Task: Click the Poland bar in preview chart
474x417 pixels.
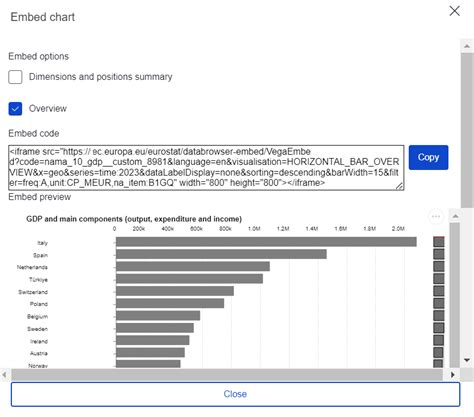Action: (x=170, y=303)
